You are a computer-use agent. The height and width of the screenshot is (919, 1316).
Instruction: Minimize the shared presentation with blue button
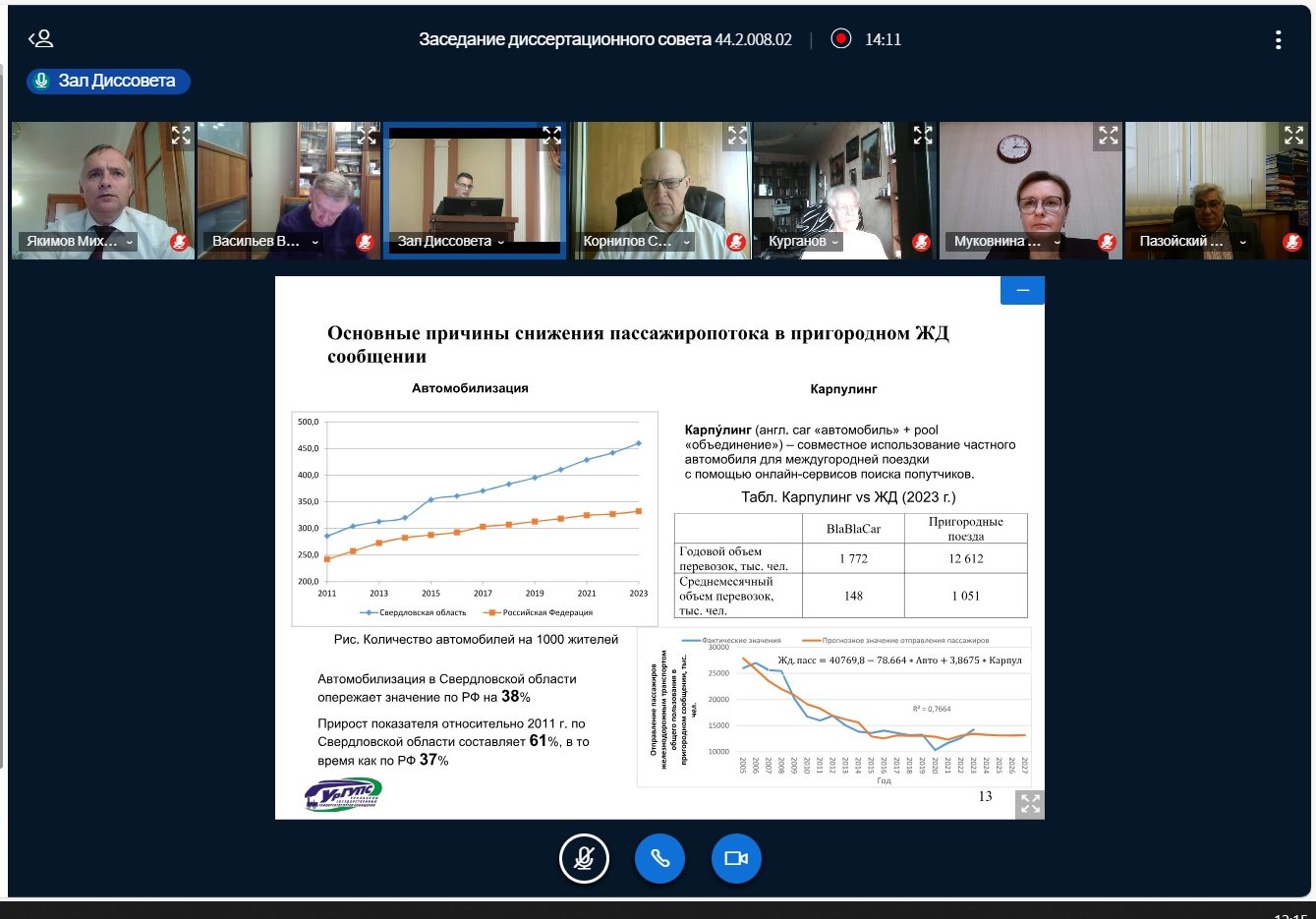tap(1022, 290)
